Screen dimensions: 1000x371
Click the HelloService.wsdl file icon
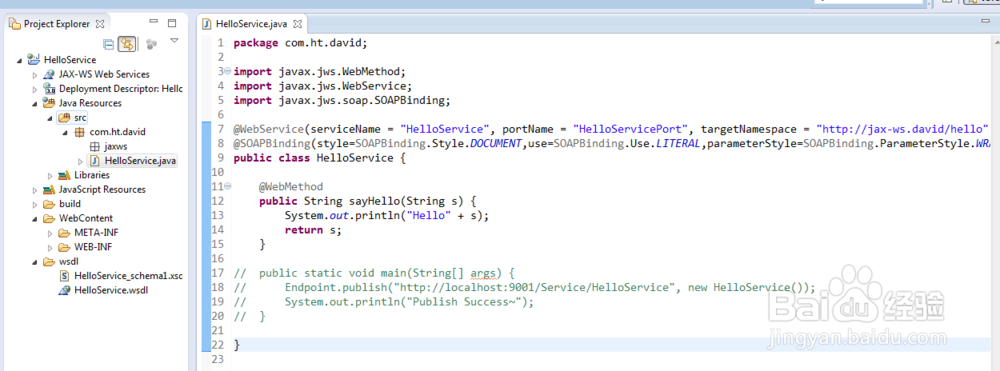(x=64, y=291)
